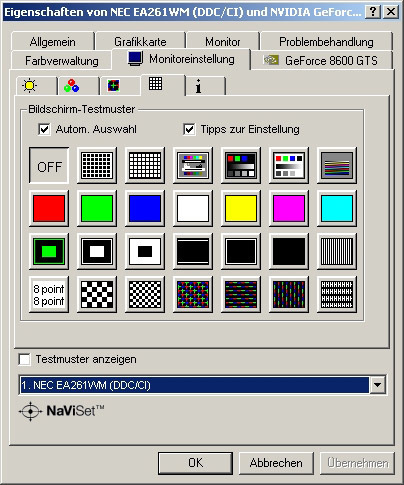This screenshot has height=485, width=404.
Task: Select the white-on-black fine grid pattern
Action: click(x=97, y=165)
